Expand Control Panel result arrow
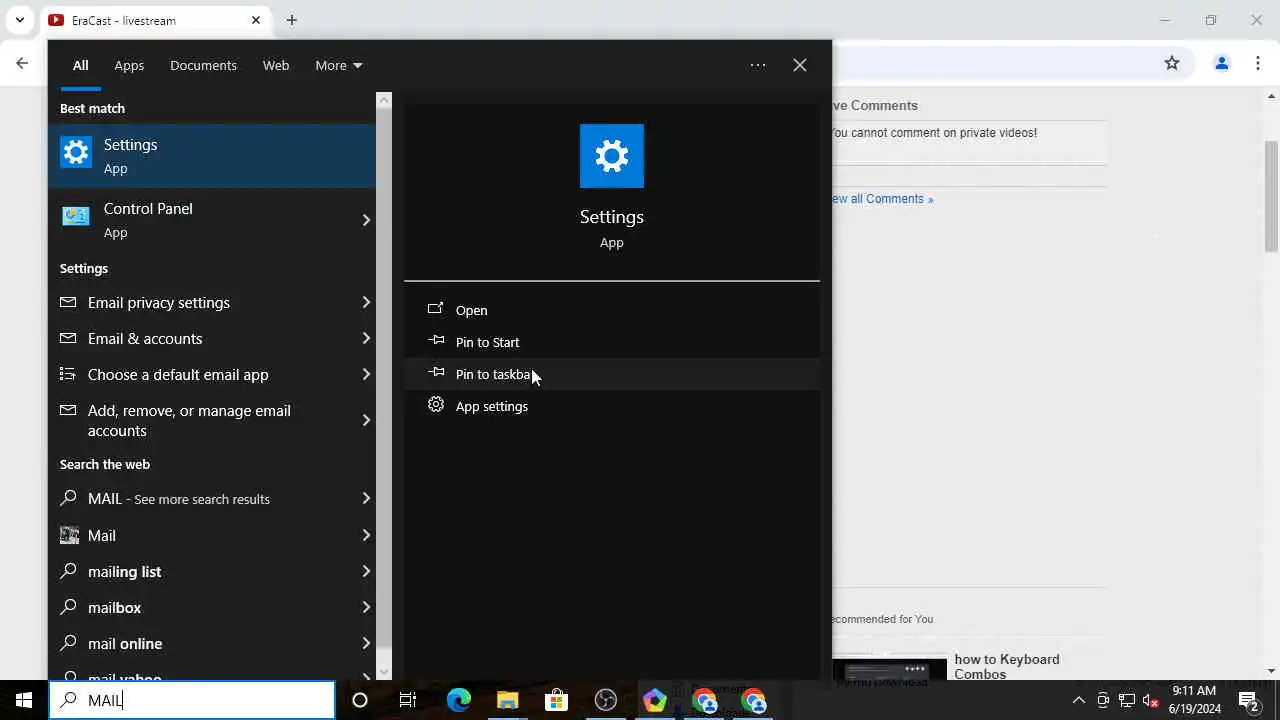The image size is (1280, 720). [x=366, y=220]
